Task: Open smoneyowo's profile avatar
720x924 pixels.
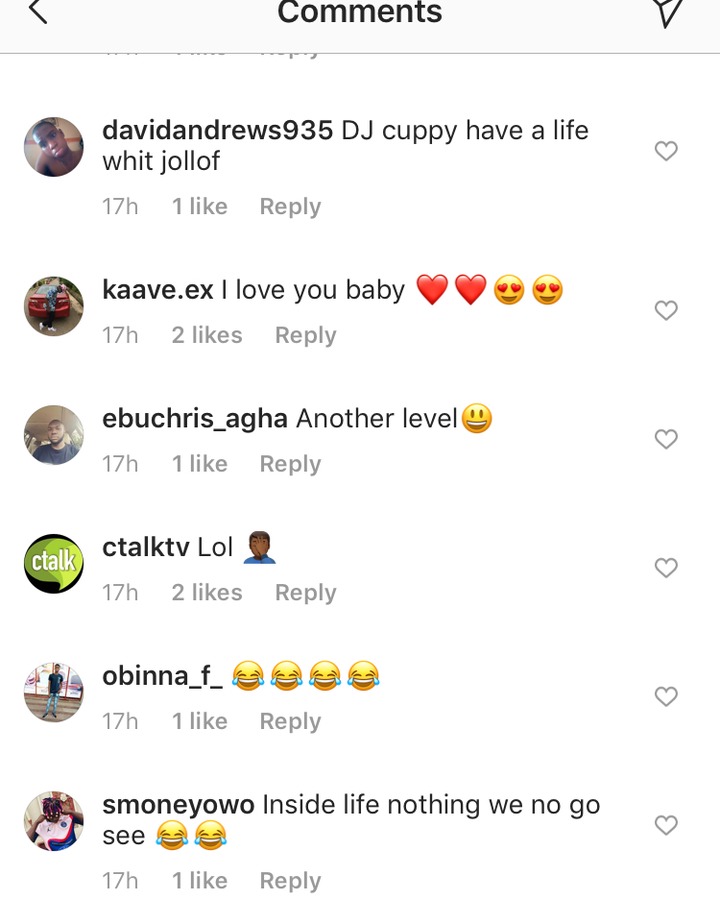Action: (x=54, y=821)
